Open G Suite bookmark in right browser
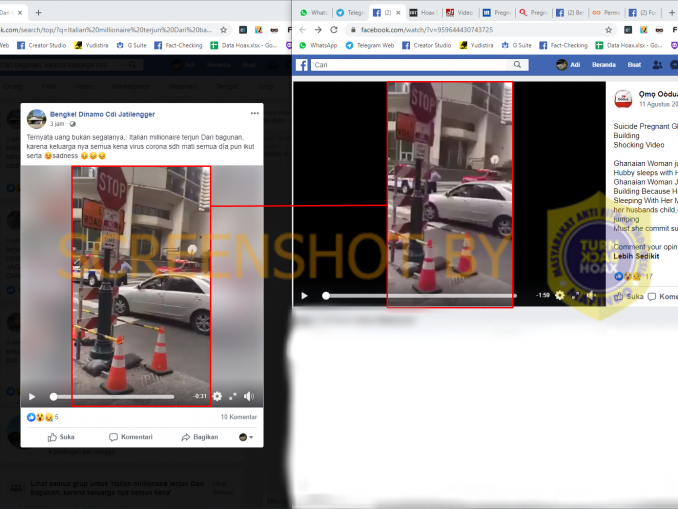 (517, 45)
